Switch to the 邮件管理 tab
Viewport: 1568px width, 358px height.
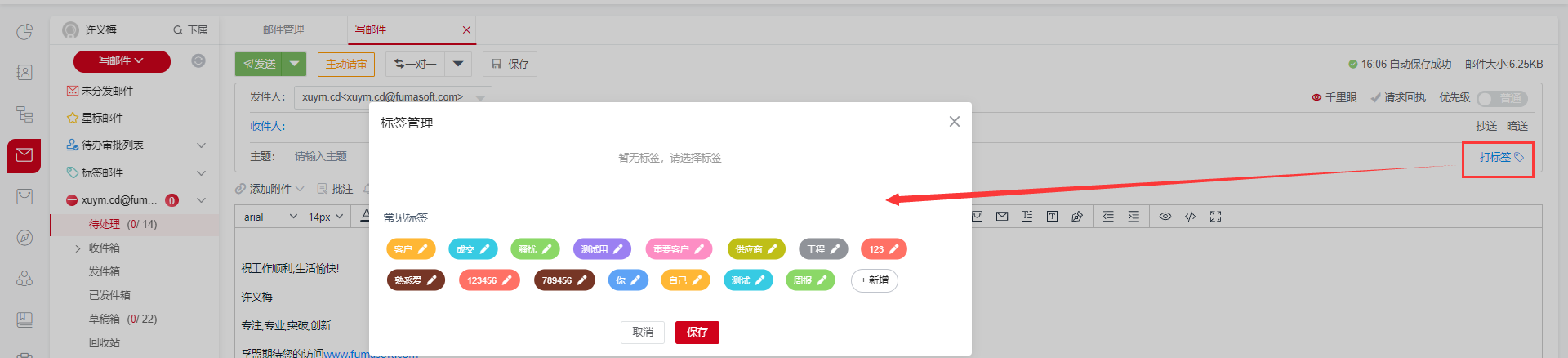coord(283,29)
